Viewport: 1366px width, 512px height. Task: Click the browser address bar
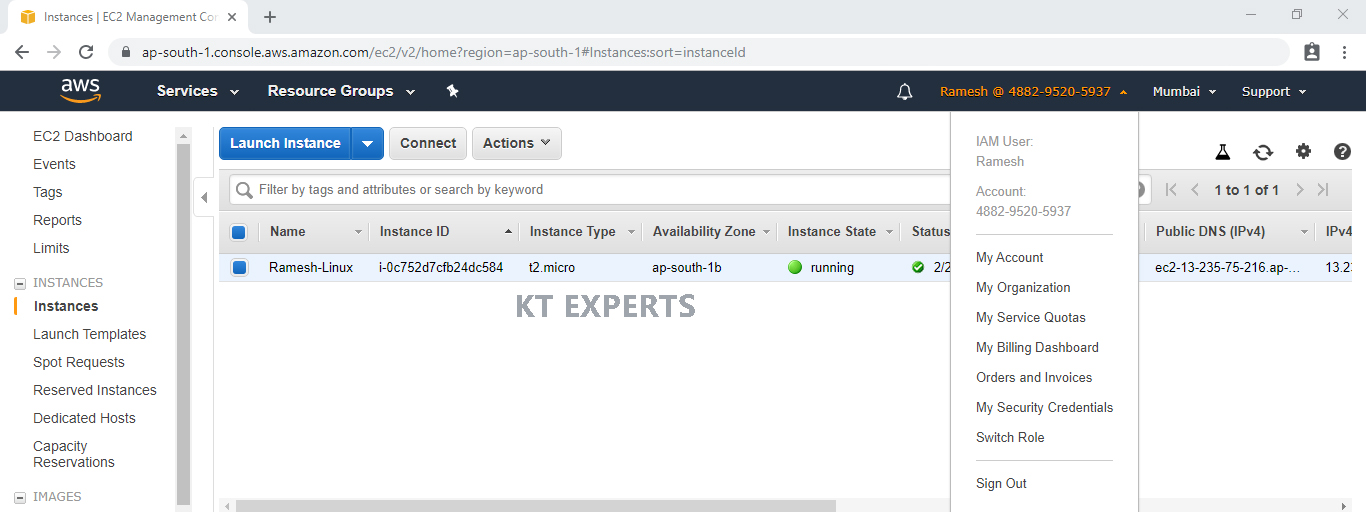point(700,52)
